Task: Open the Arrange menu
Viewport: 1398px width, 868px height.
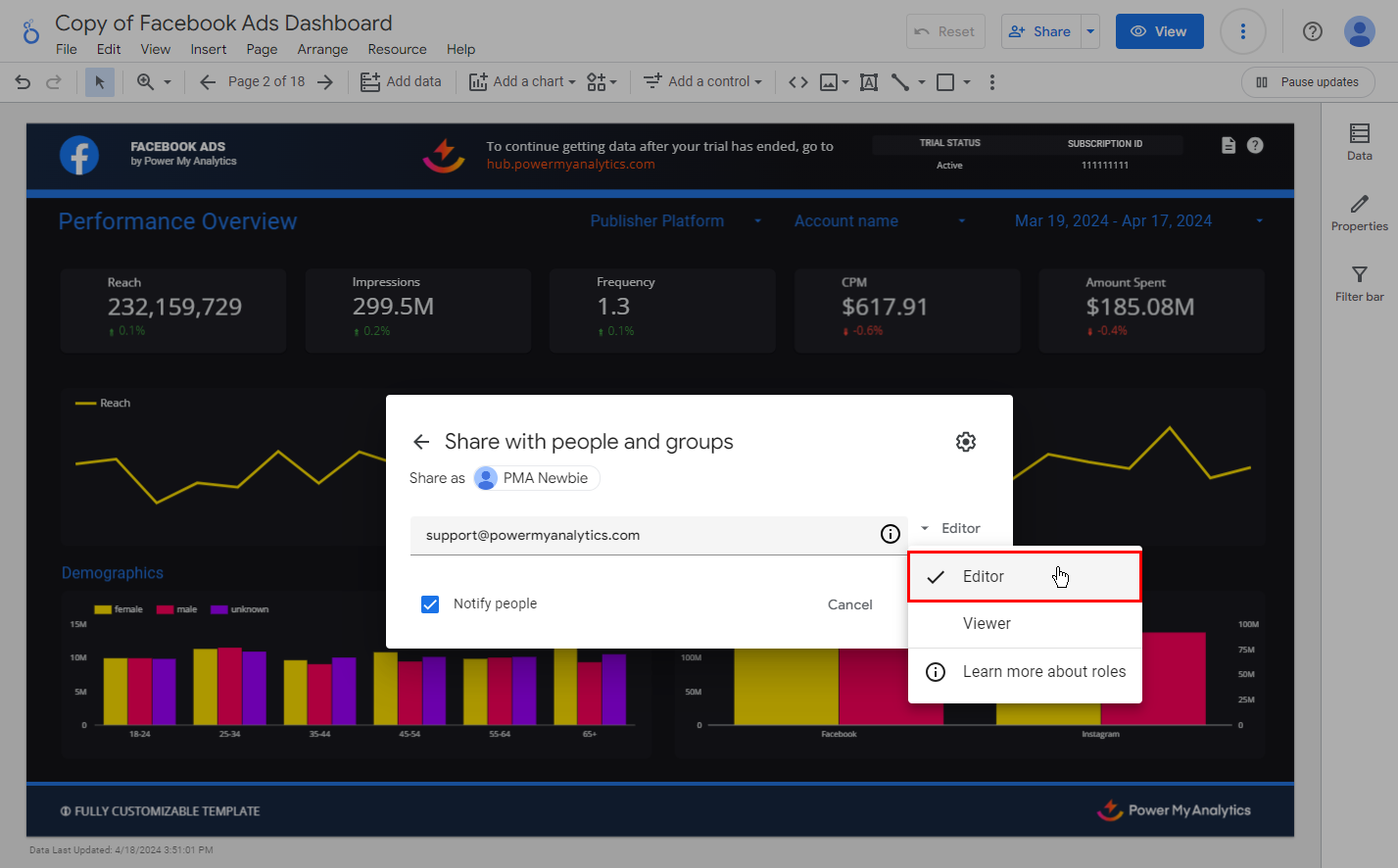Action: 322,49
